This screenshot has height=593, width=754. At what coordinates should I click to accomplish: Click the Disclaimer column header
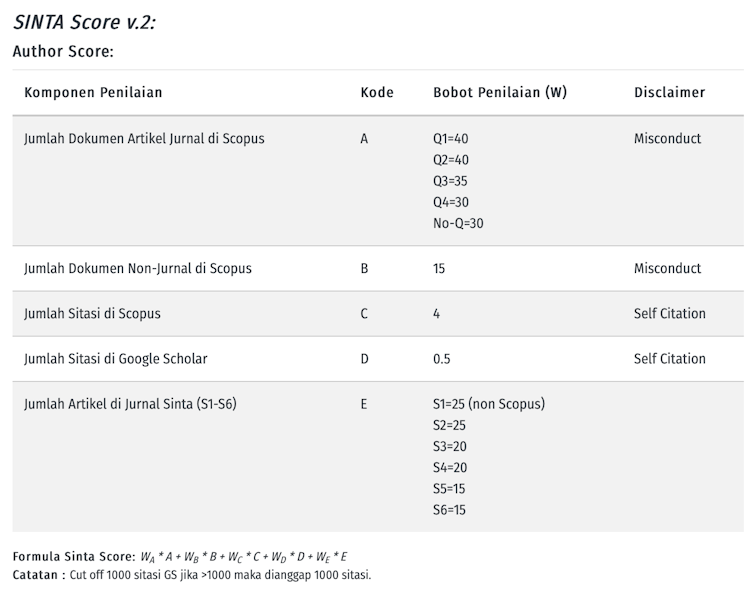coord(669,93)
